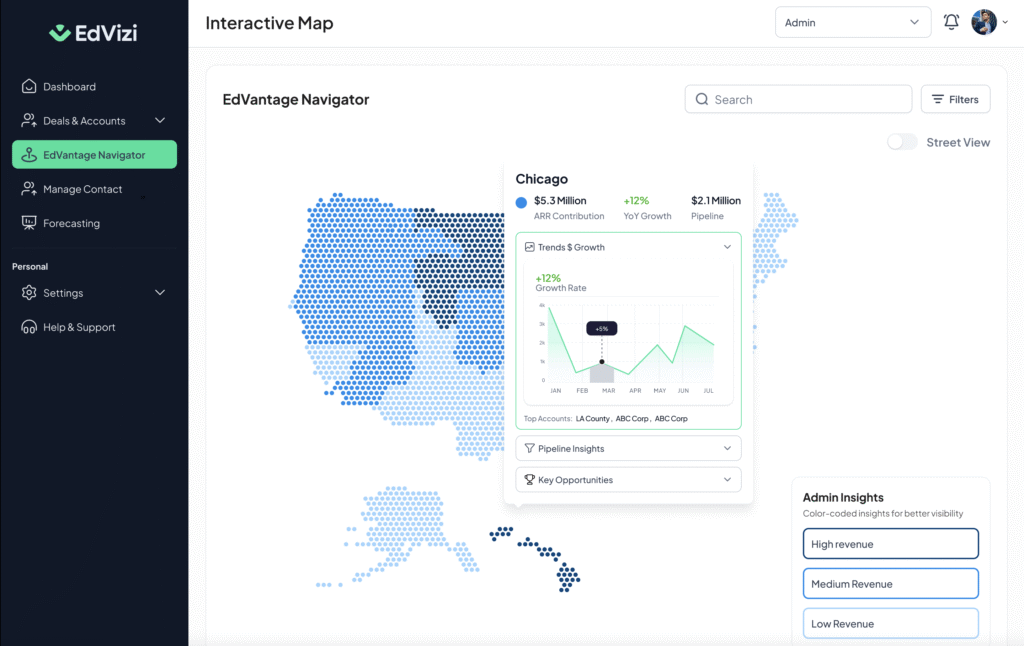Click the Manage Contact person icon
Screen dimensions: 1024x646
[x=28, y=189]
